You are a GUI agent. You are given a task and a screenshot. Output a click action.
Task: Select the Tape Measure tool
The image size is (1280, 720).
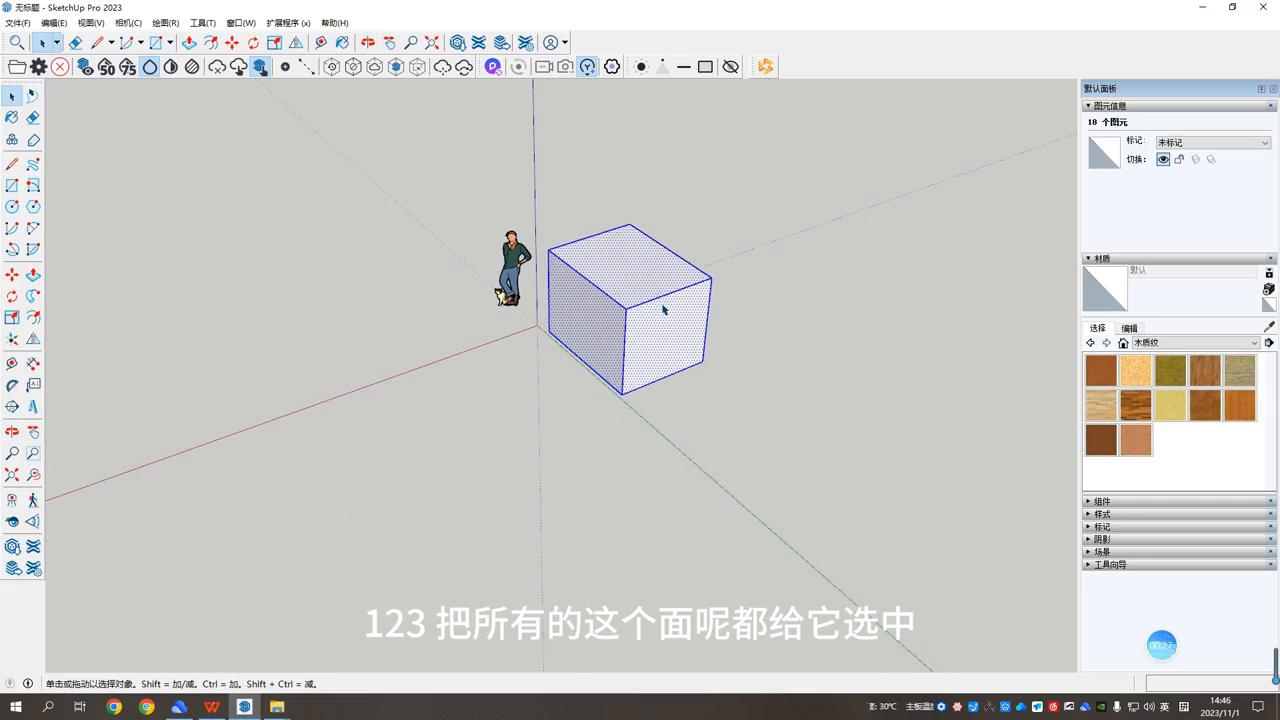click(x=12, y=363)
